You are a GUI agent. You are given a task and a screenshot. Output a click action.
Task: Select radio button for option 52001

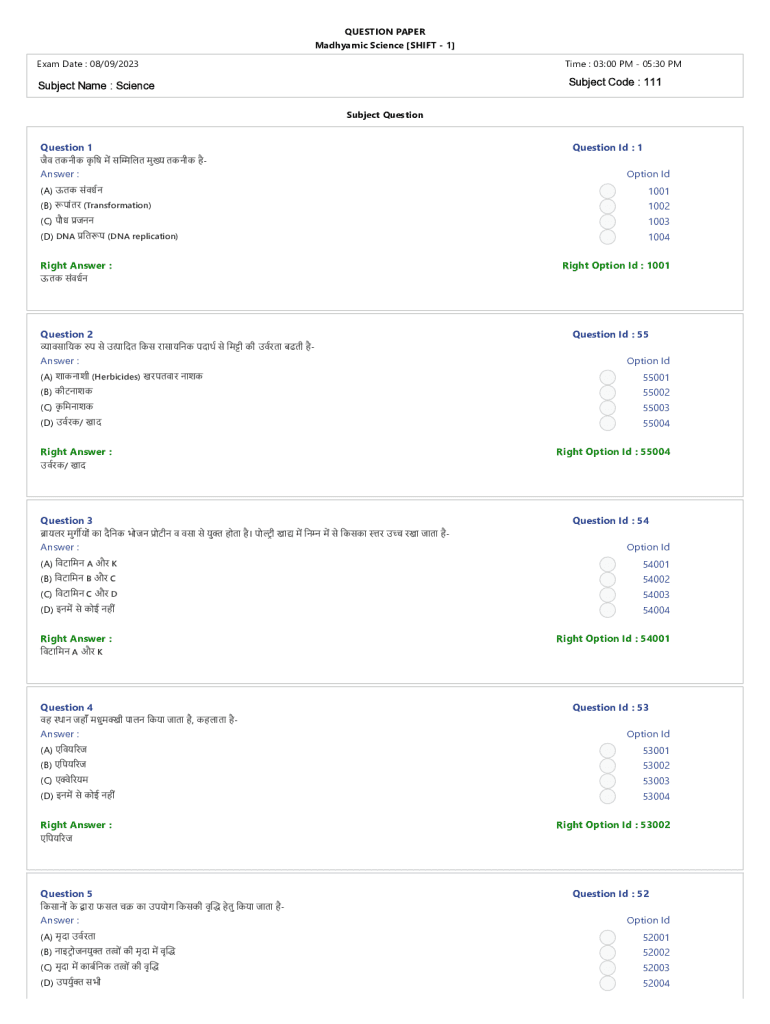pyautogui.click(x=607, y=937)
